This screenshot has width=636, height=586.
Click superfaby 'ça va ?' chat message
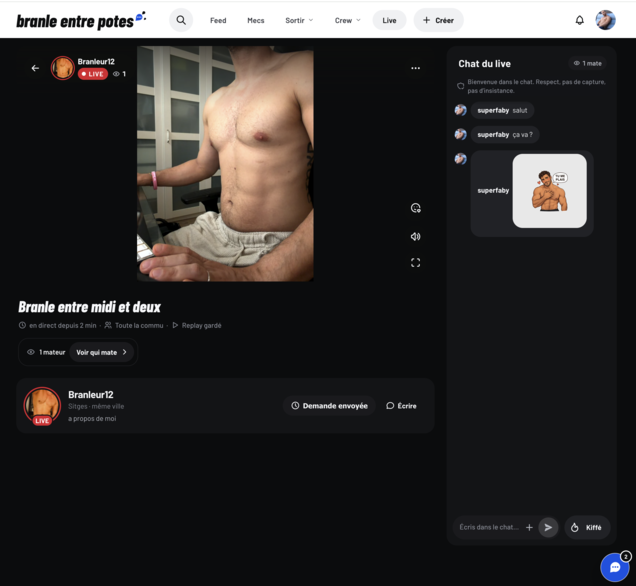point(505,135)
